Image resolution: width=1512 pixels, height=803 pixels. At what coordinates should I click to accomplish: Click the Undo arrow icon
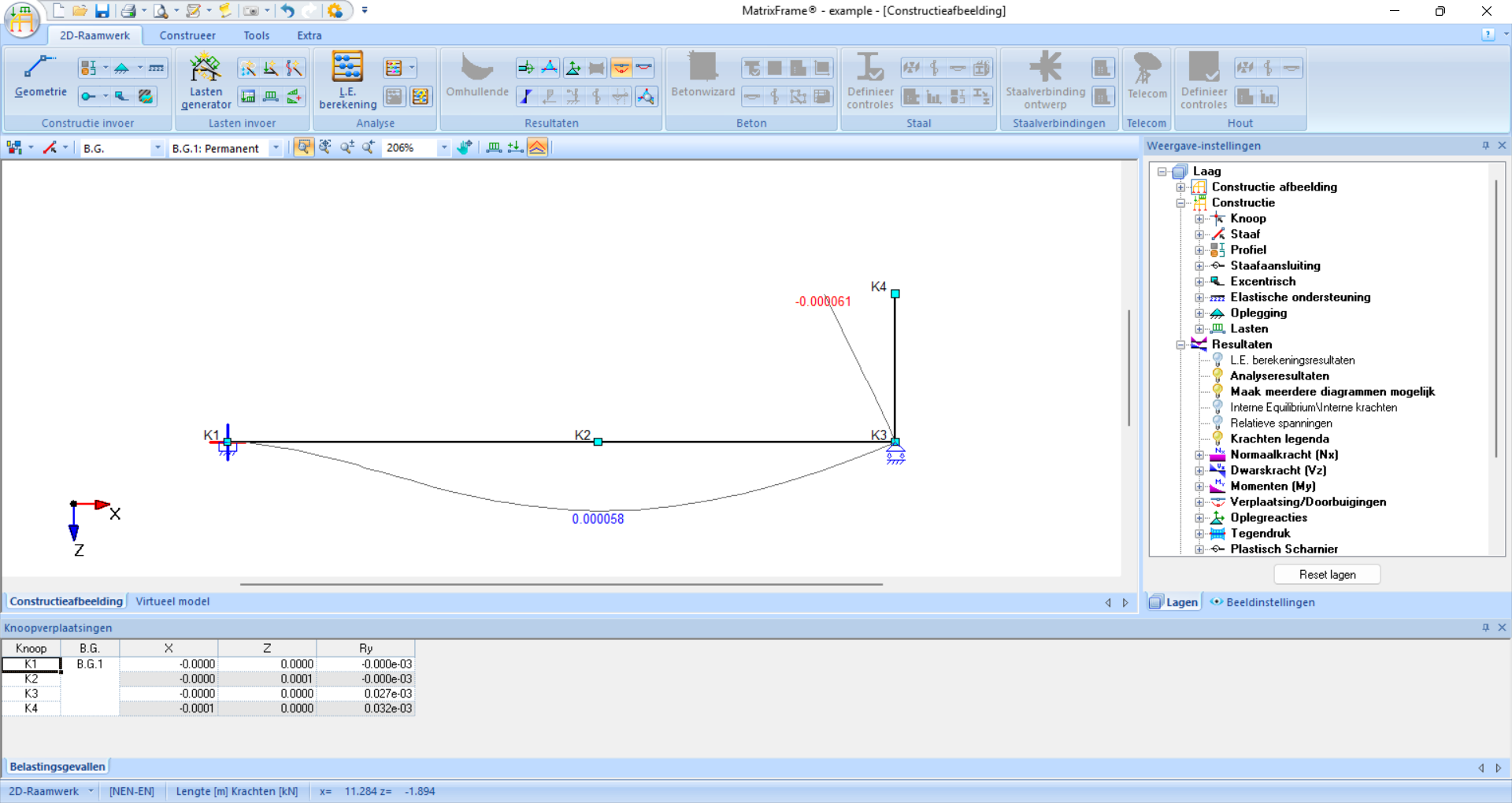click(287, 11)
